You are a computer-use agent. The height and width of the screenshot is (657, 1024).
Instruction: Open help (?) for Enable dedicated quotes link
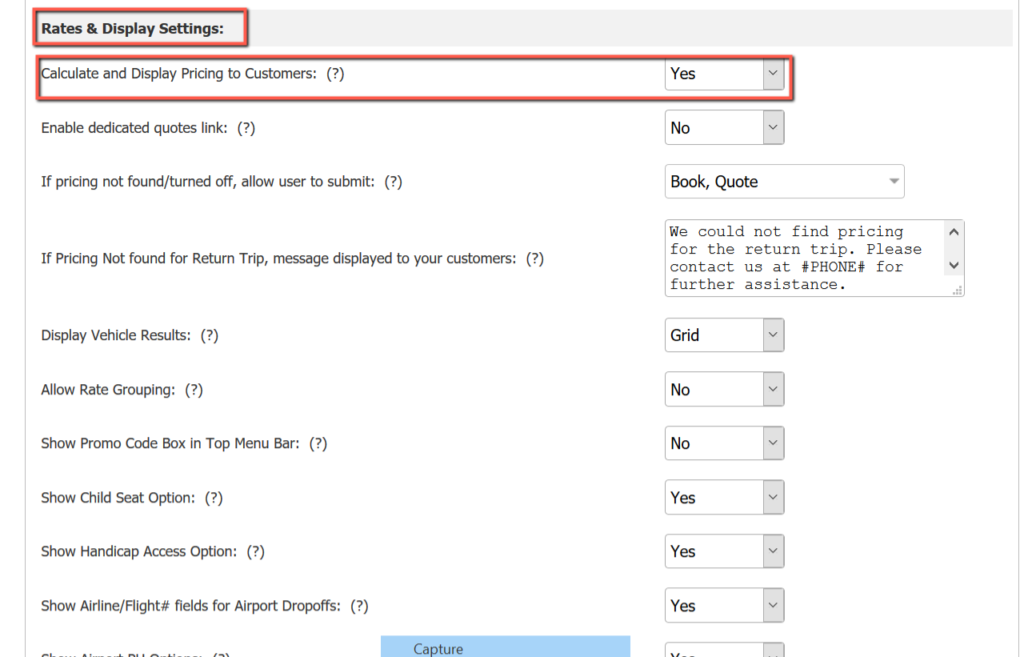coord(246,128)
